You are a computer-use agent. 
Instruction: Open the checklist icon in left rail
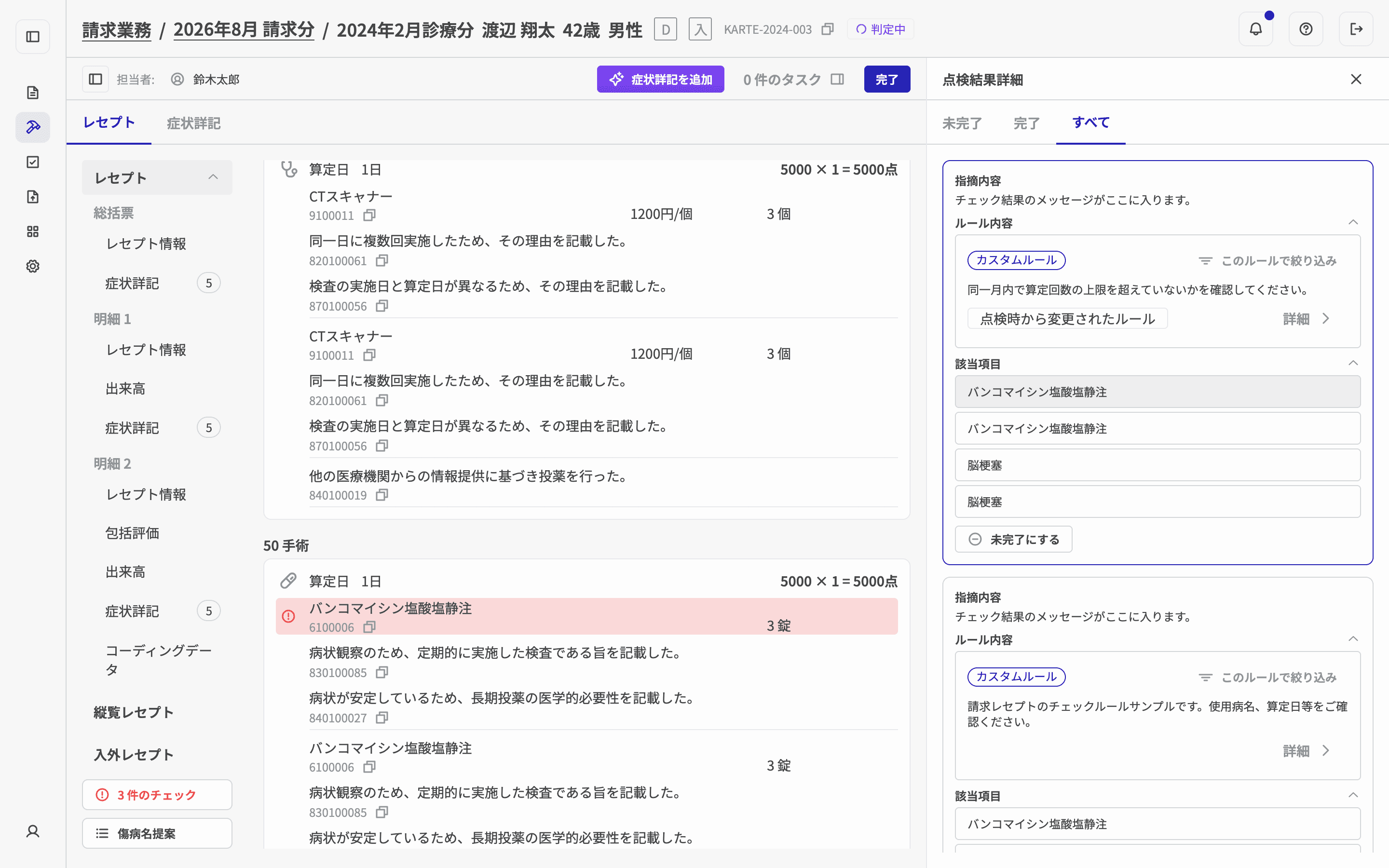tap(33, 162)
